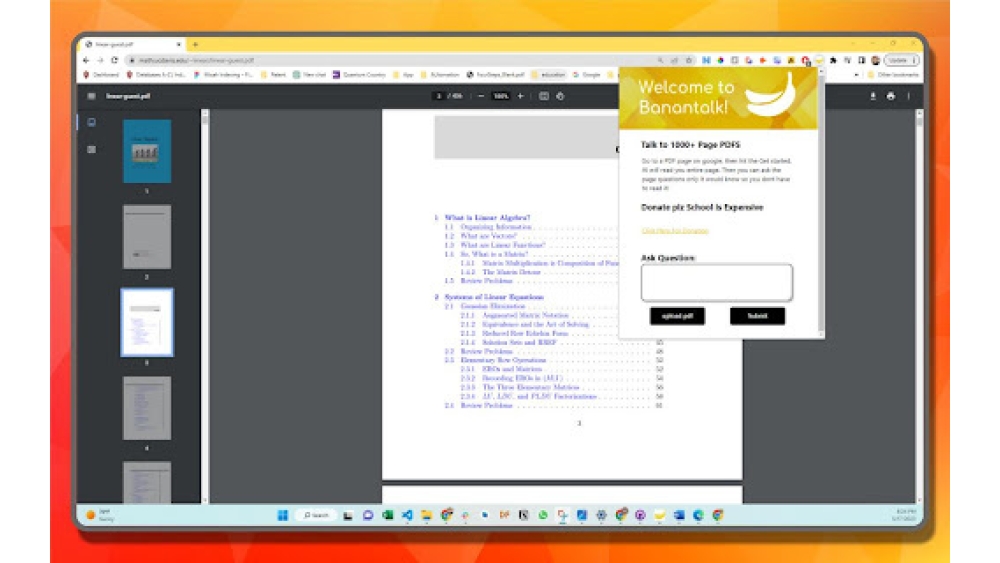Go forward in the browser
This screenshot has height=563, width=1000.
tap(100, 60)
